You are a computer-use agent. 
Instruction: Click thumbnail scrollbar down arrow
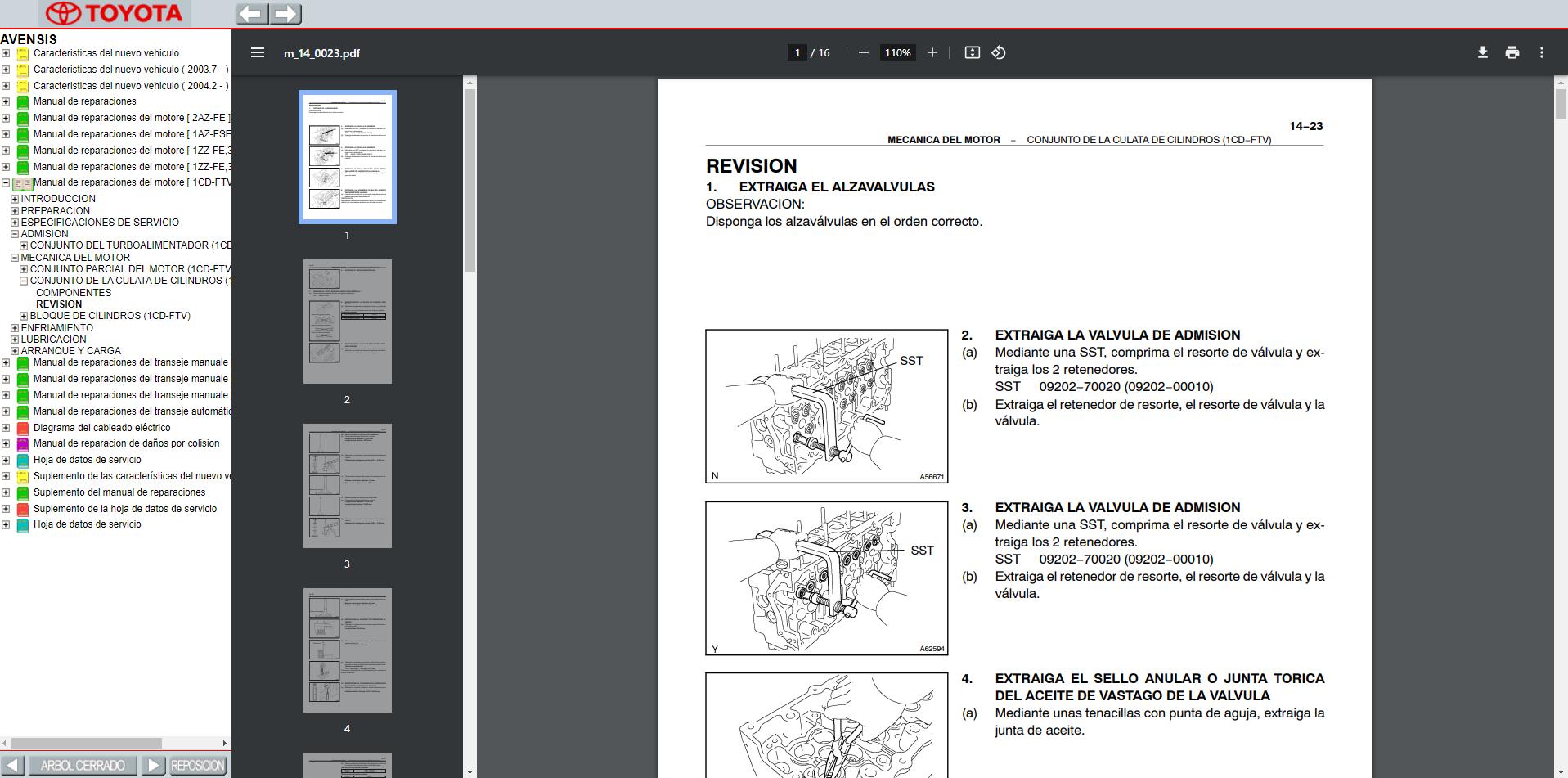pos(470,771)
